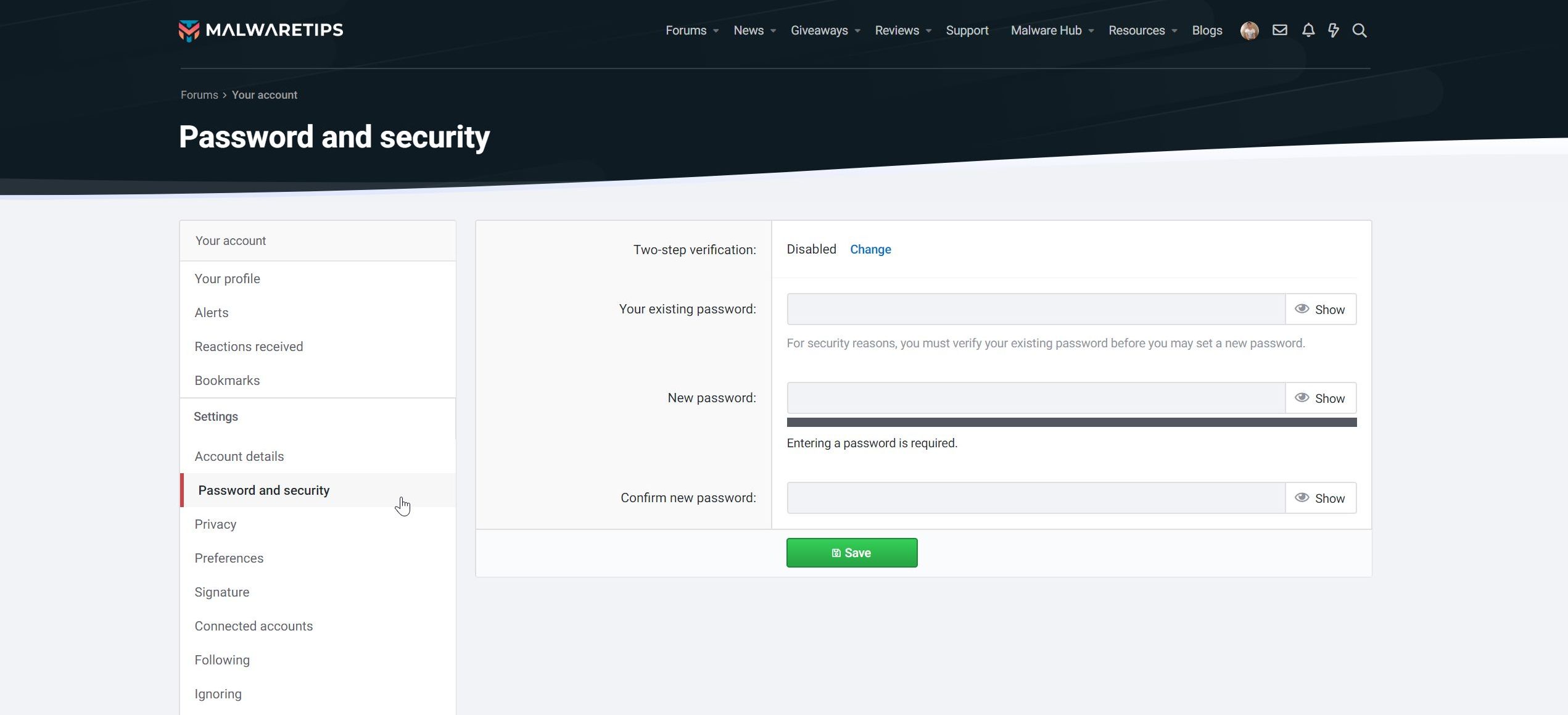Select Privacy in account sidebar
Image resolution: width=1568 pixels, height=715 pixels.
pos(215,524)
